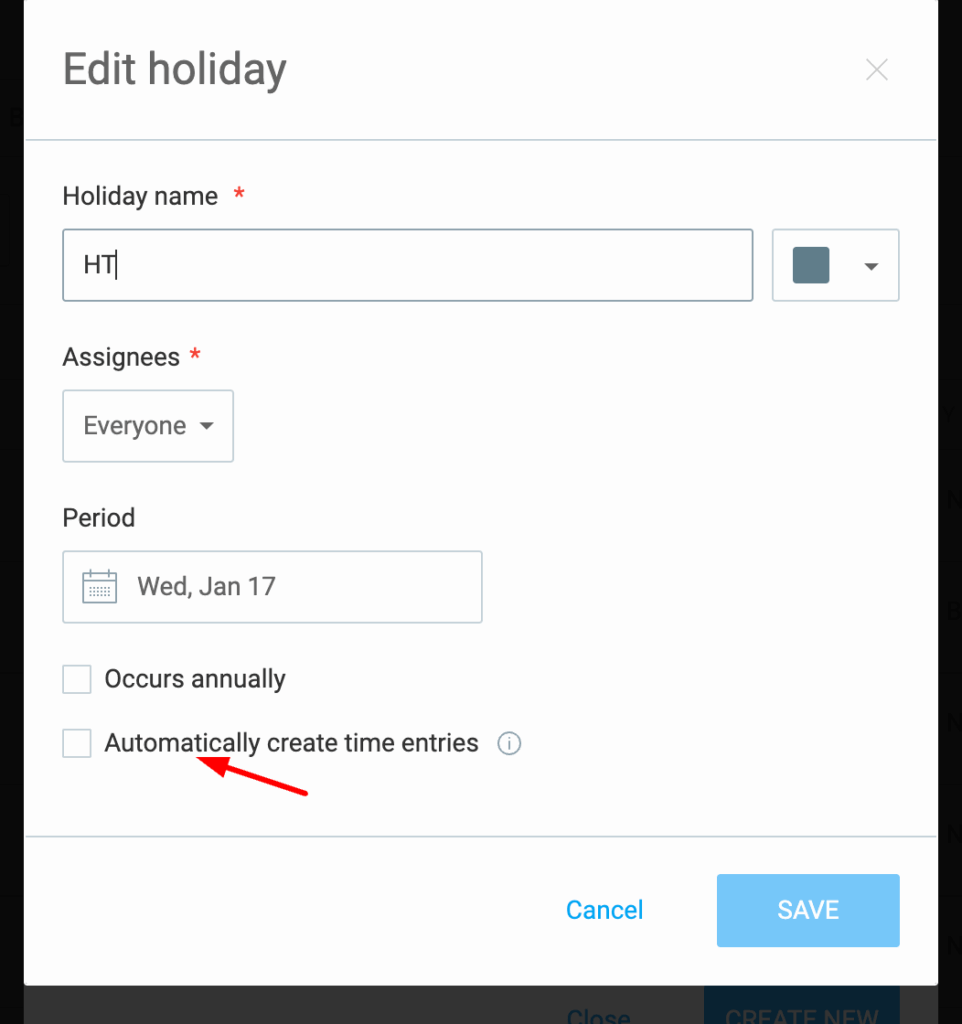Click the X to close Edit holiday dialog
Screen dimensions: 962x1024
(876, 69)
